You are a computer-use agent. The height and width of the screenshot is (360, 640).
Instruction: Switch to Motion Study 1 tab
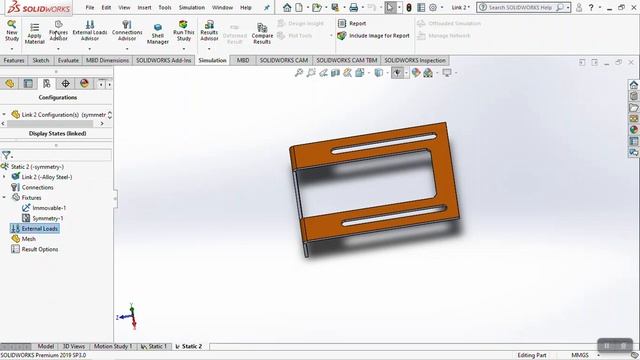click(x=113, y=346)
